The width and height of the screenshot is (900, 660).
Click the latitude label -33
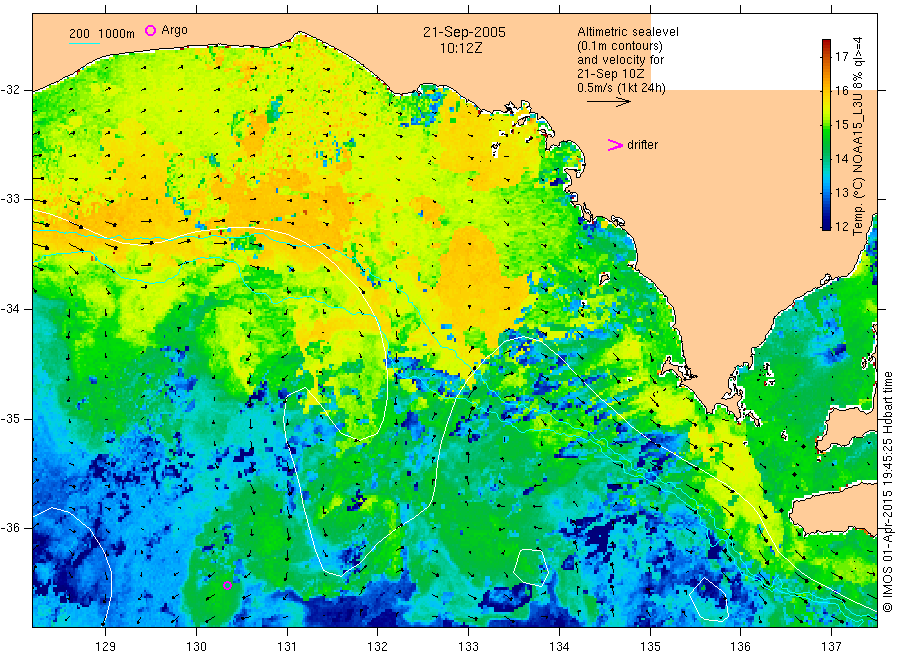click(x=10, y=199)
